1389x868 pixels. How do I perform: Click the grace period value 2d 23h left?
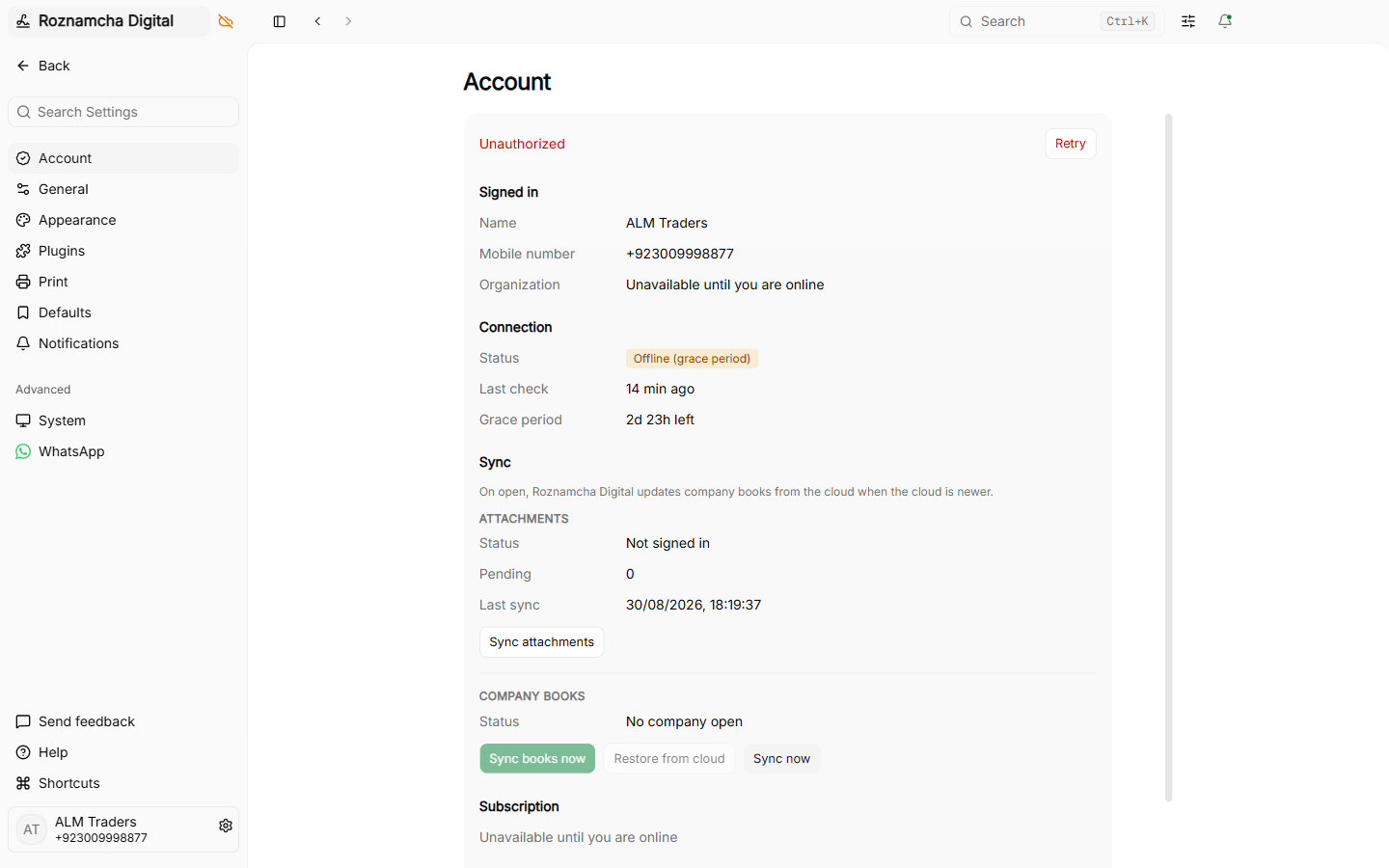(660, 420)
